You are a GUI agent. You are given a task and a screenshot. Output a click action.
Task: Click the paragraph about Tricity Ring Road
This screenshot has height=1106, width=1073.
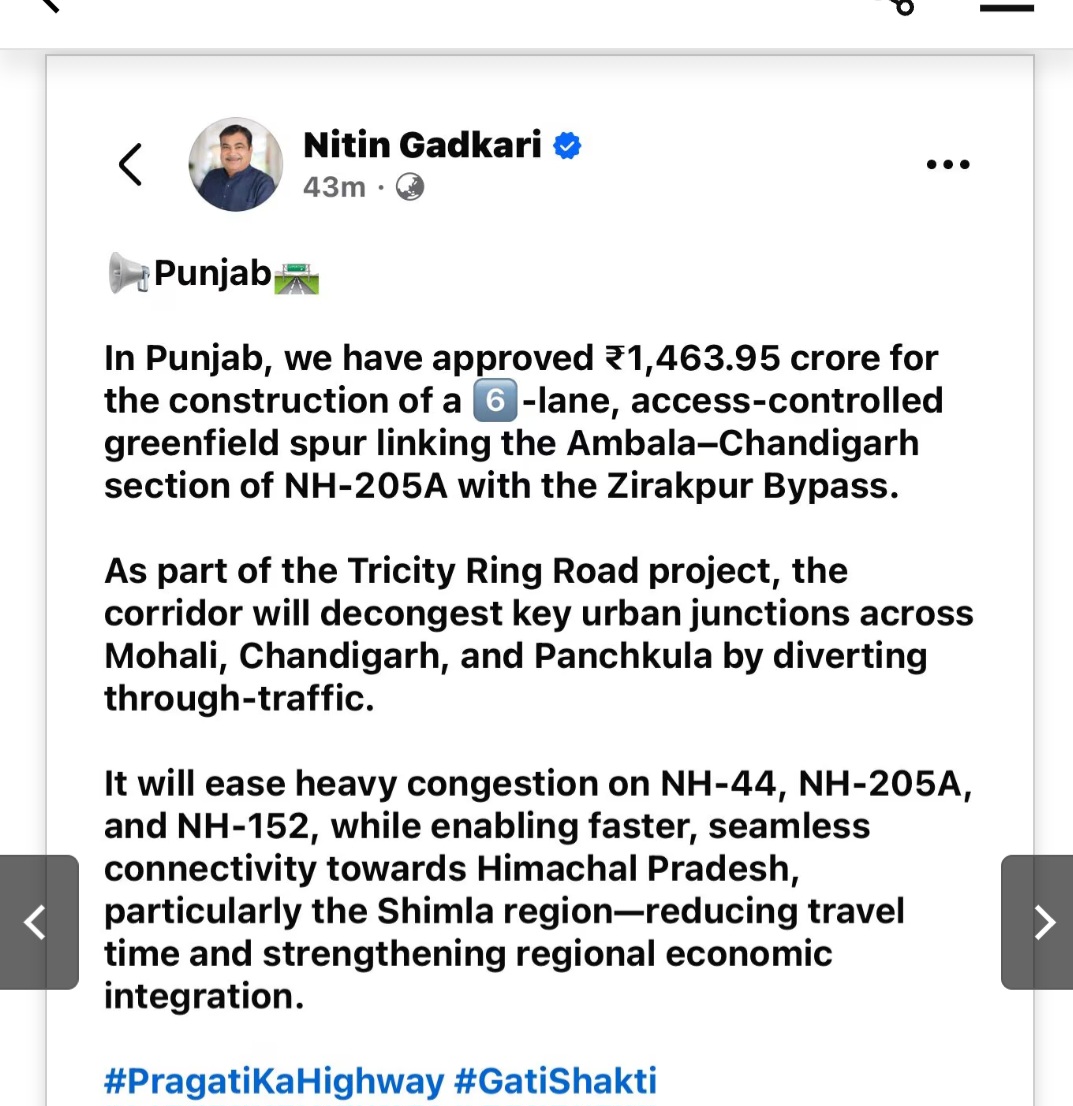538,634
